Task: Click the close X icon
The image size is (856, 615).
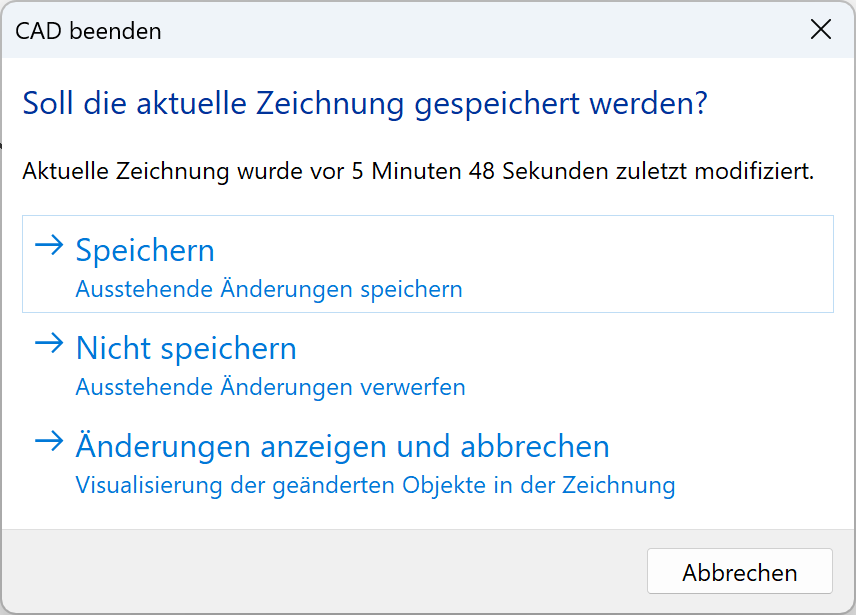Action: tap(821, 30)
